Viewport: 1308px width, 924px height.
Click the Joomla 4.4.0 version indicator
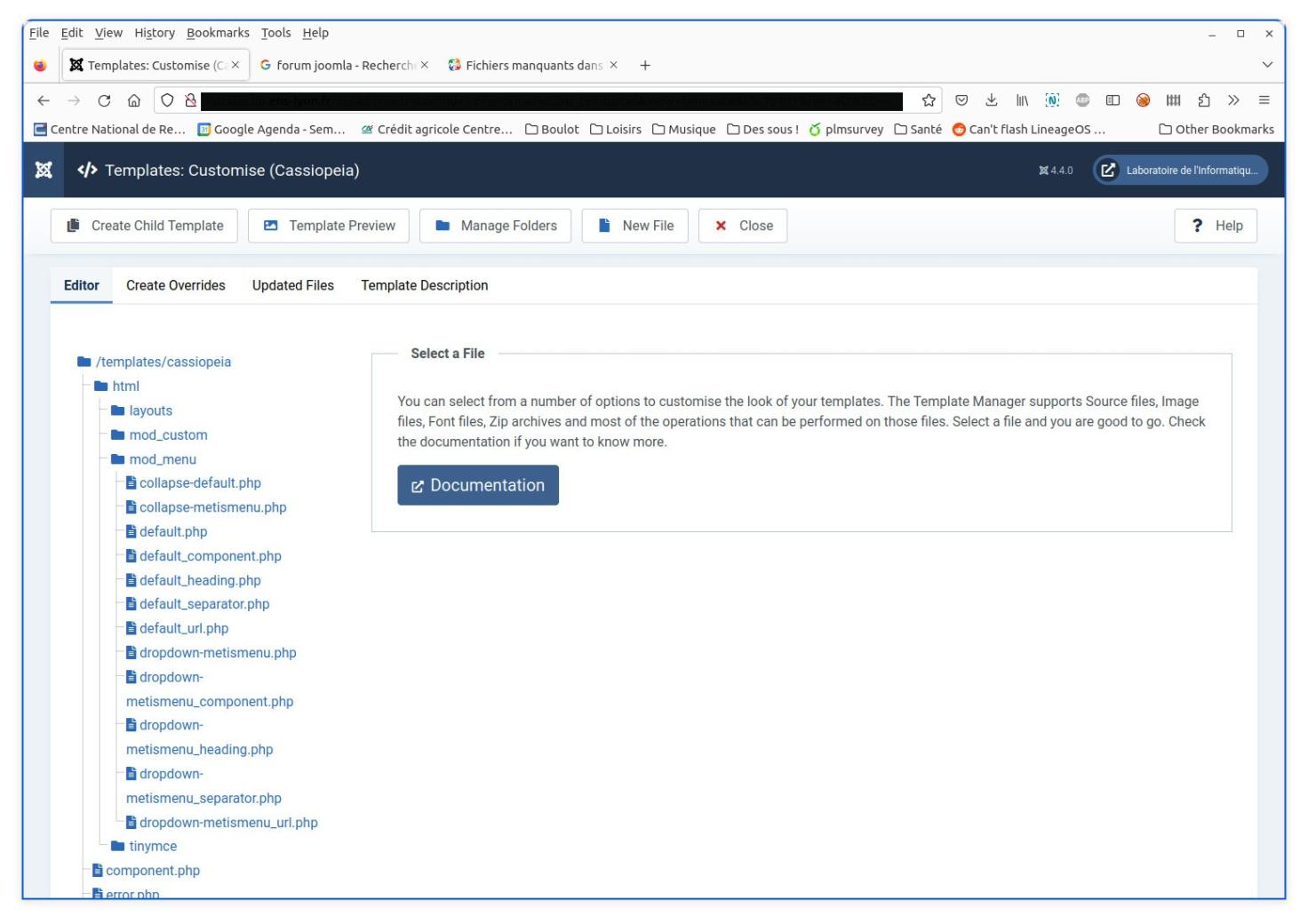(1056, 171)
